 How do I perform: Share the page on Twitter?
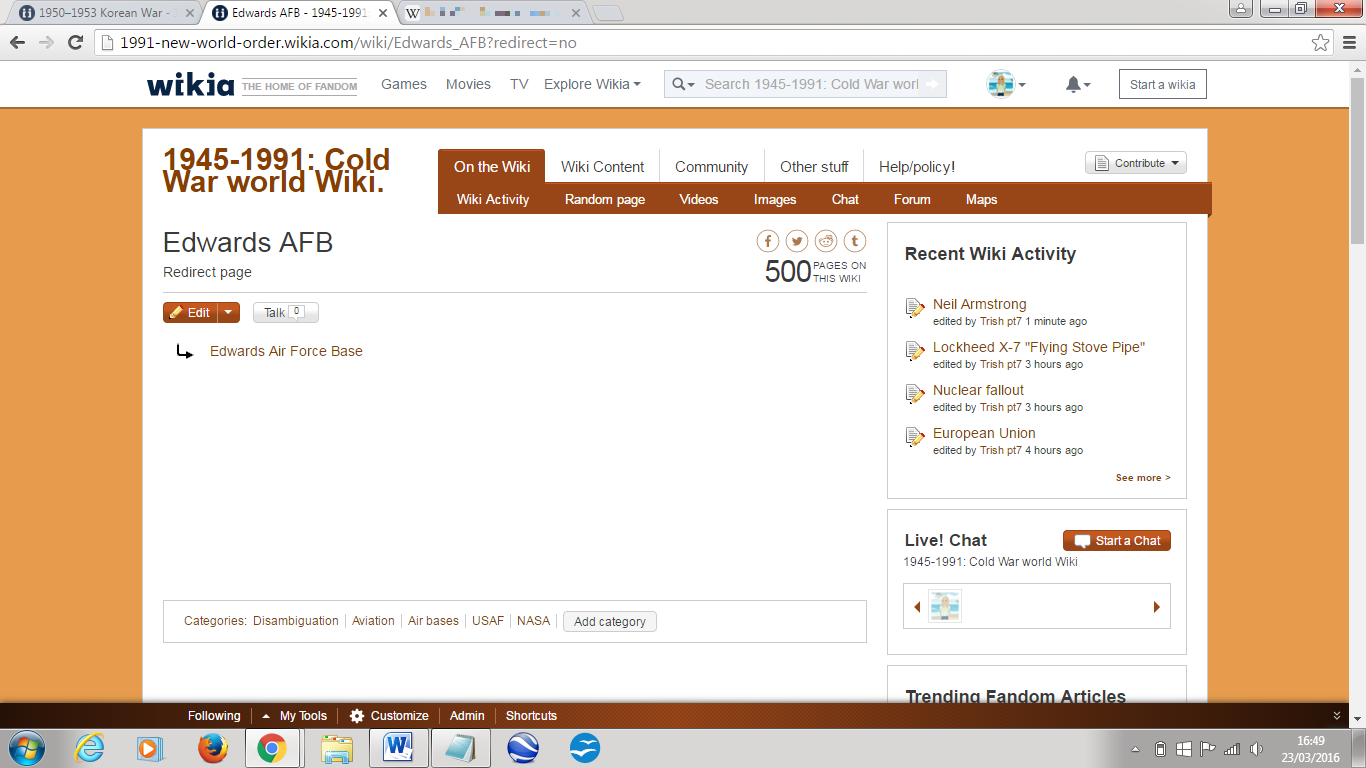coord(797,241)
